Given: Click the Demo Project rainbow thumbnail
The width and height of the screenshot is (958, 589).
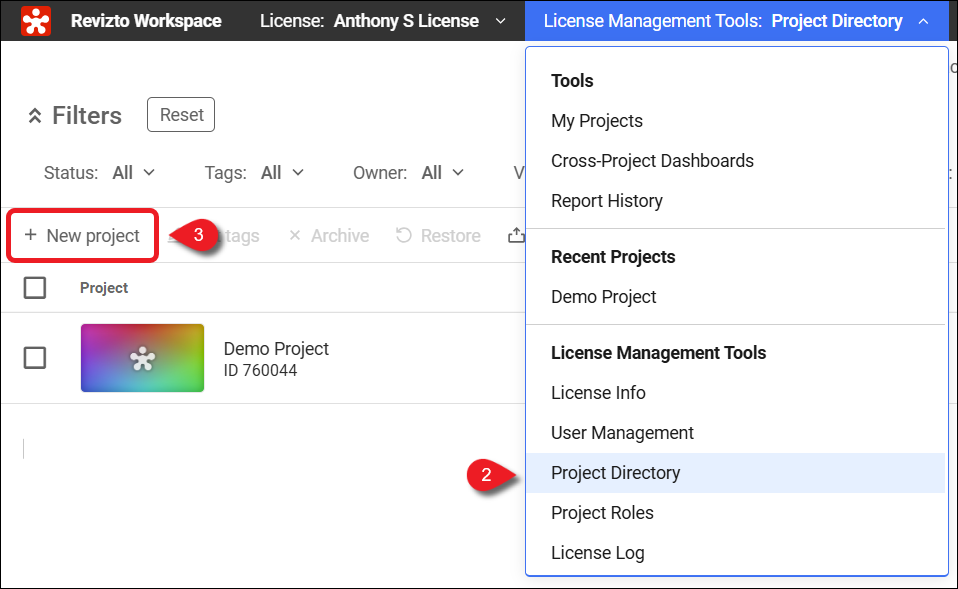Looking at the screenshot, I should coord(142,358).
